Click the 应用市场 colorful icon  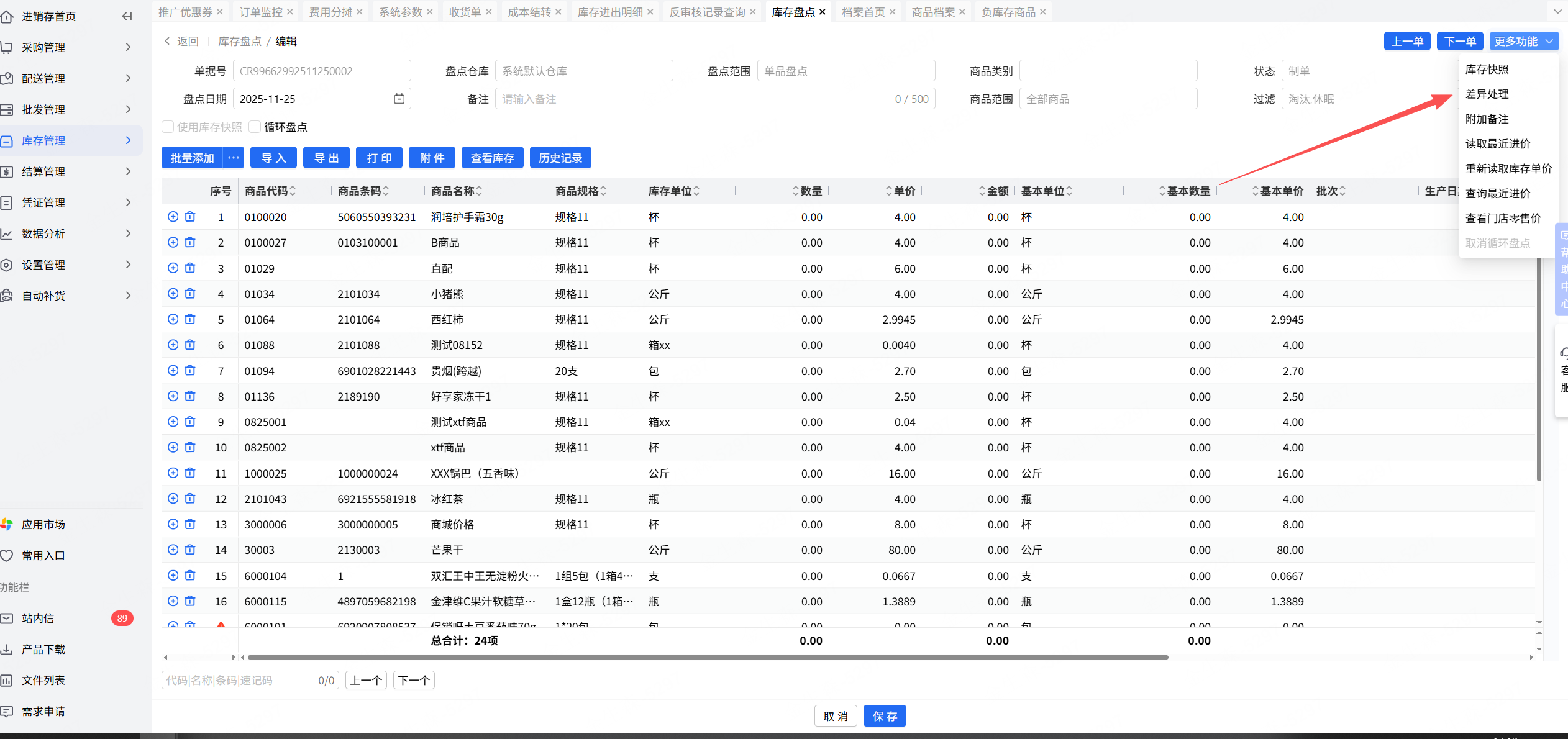[7, 524]
